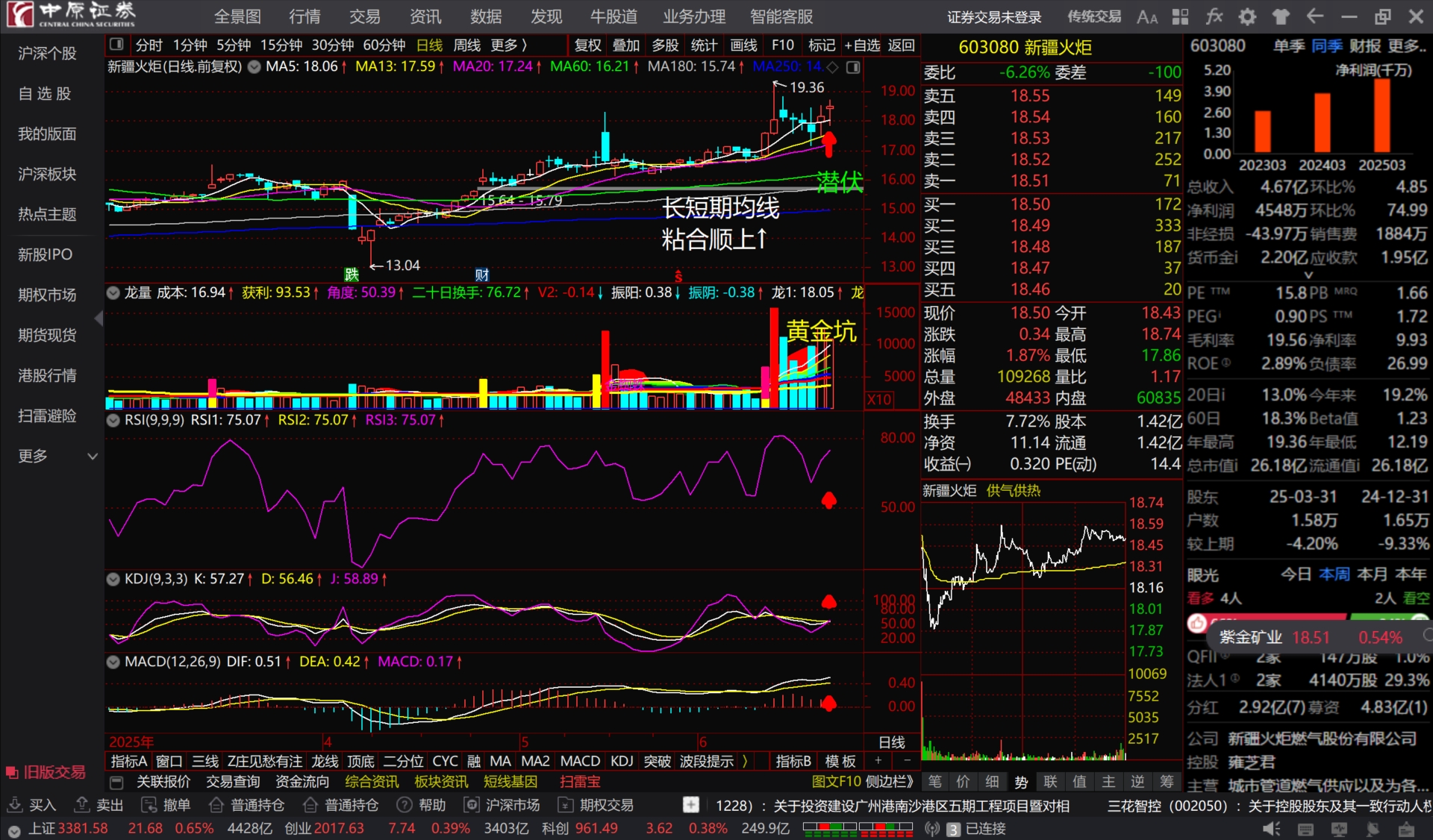1433x840 pixels.
Task: Click +自选 to add to watchlist
Action: tap(862, 45)
